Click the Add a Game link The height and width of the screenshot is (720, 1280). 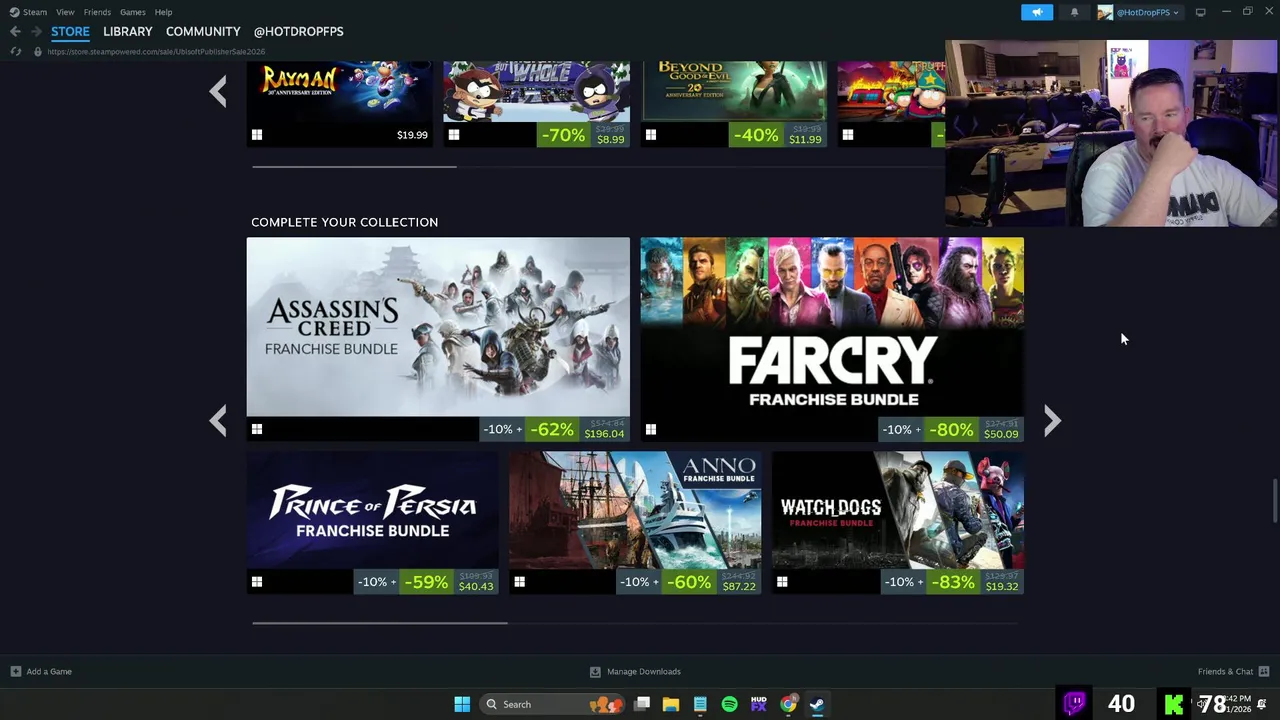(x=49, y=671)
